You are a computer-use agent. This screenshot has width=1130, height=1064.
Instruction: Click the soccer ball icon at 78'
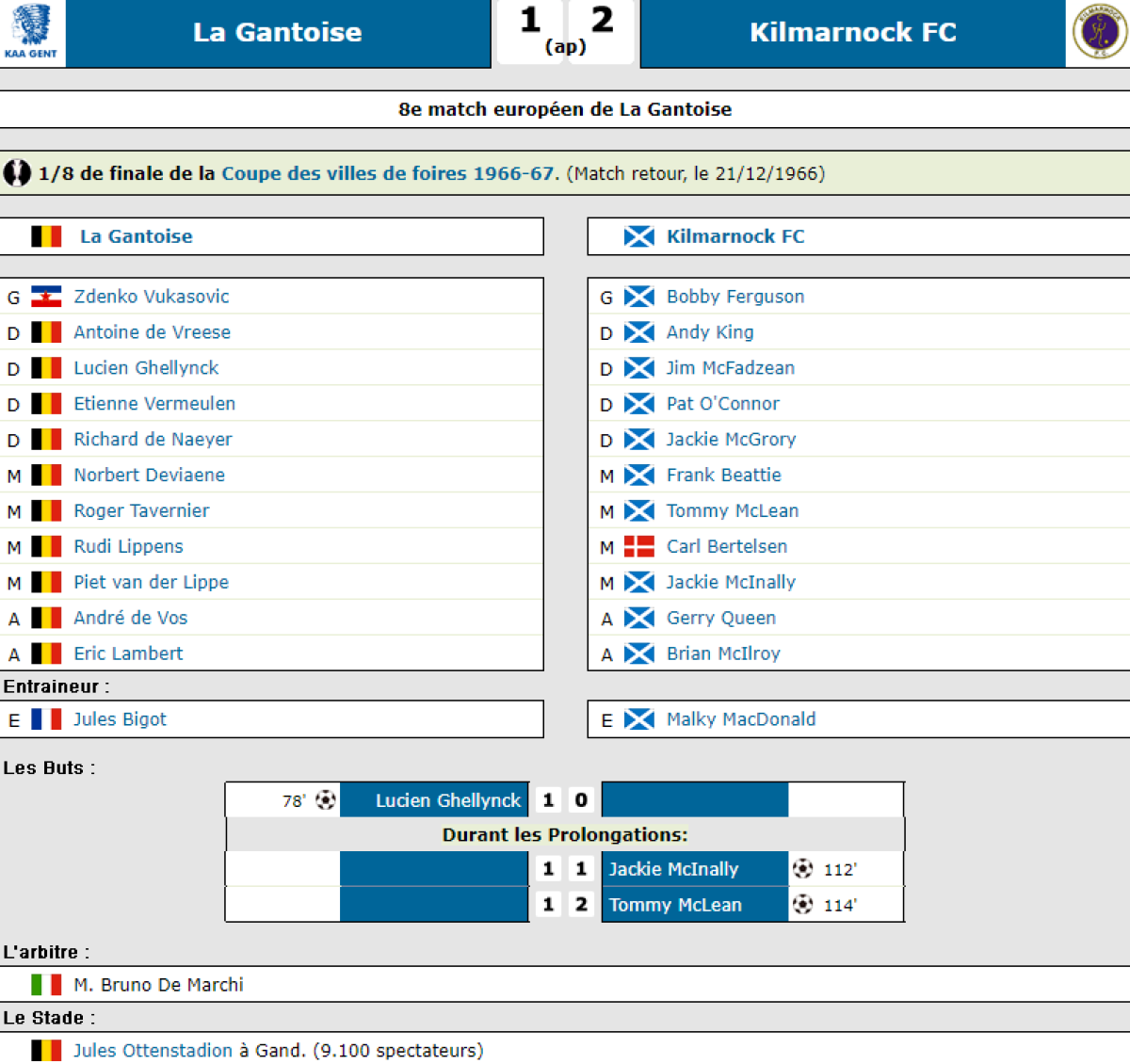click(x=326, y=800)
